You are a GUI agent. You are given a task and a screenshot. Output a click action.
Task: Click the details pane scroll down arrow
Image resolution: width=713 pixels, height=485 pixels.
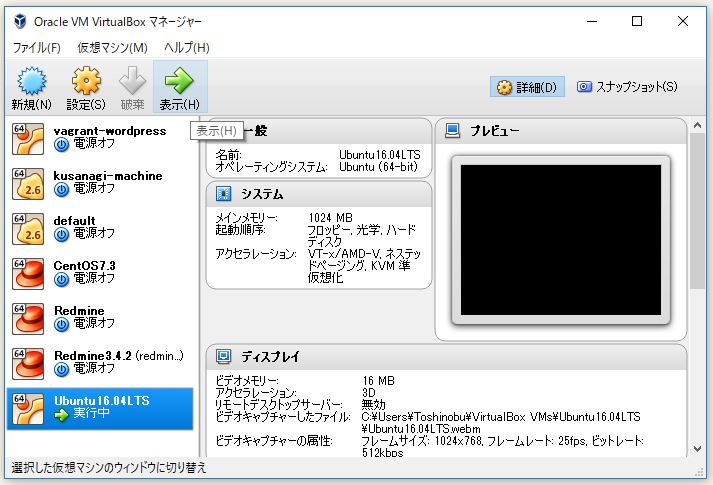pyautogui.click(x=698, y=449)
